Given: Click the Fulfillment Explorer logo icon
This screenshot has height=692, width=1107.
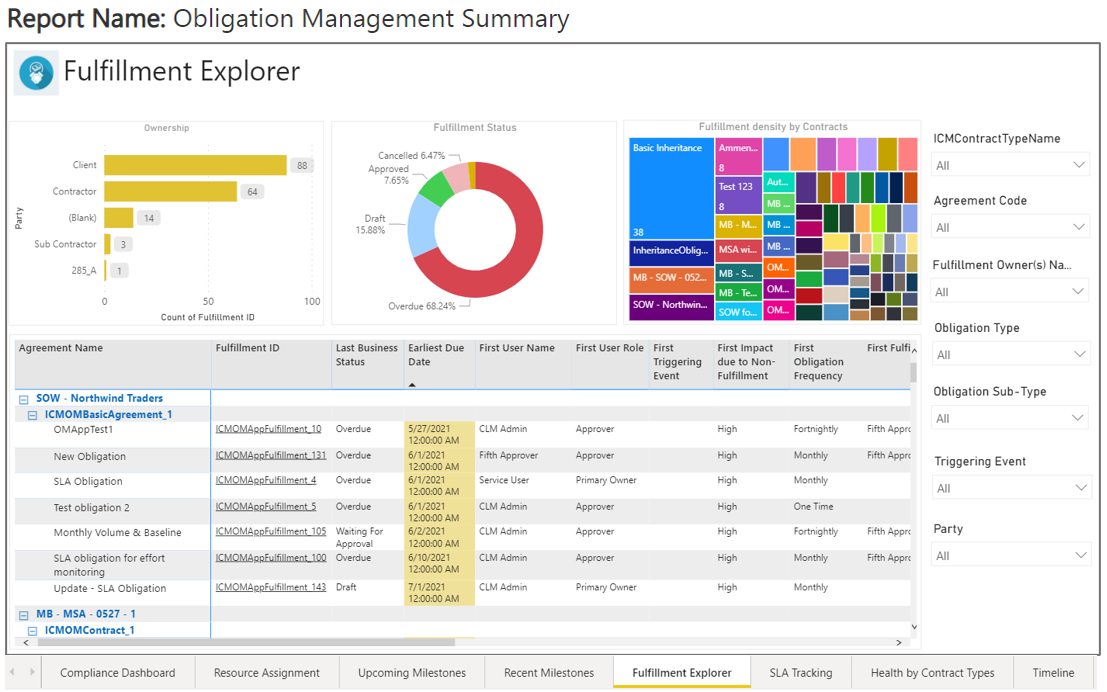Looking at the screenshot, I should pyautogui.click(x=36, y=73).
